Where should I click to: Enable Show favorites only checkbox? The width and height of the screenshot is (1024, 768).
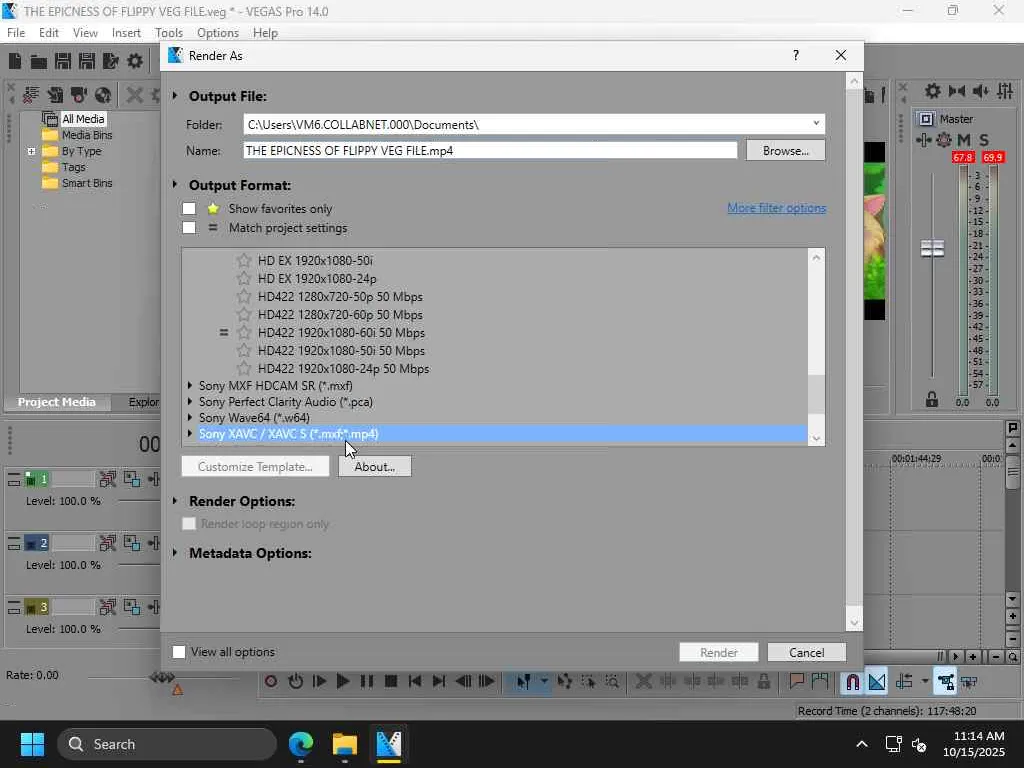click(189, 208)
